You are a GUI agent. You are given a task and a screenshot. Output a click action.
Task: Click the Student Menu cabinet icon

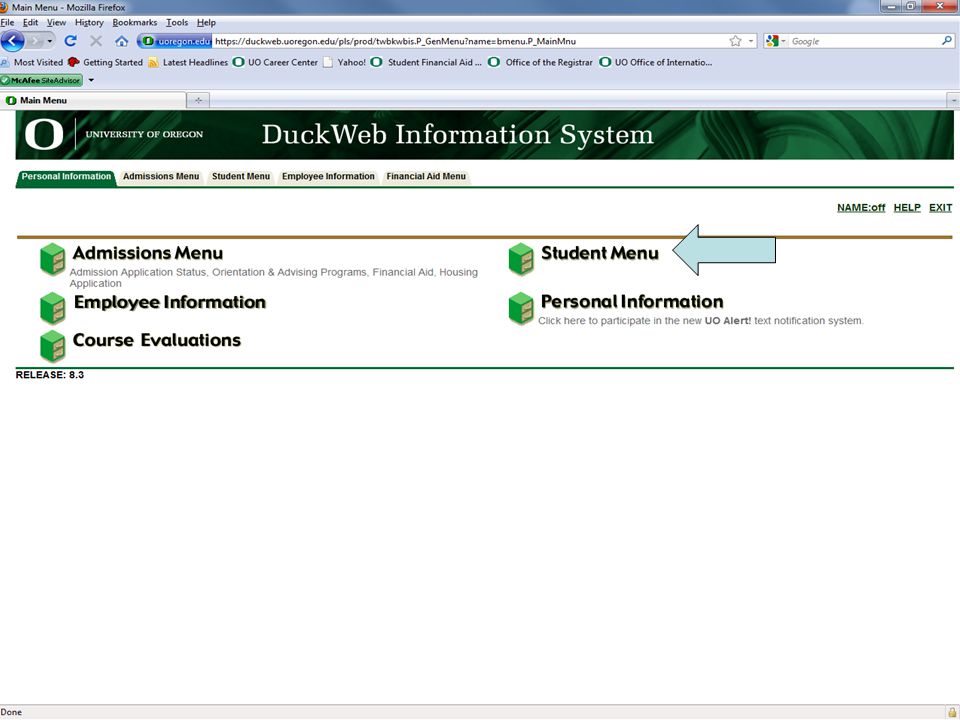click(x=521, y=259)
